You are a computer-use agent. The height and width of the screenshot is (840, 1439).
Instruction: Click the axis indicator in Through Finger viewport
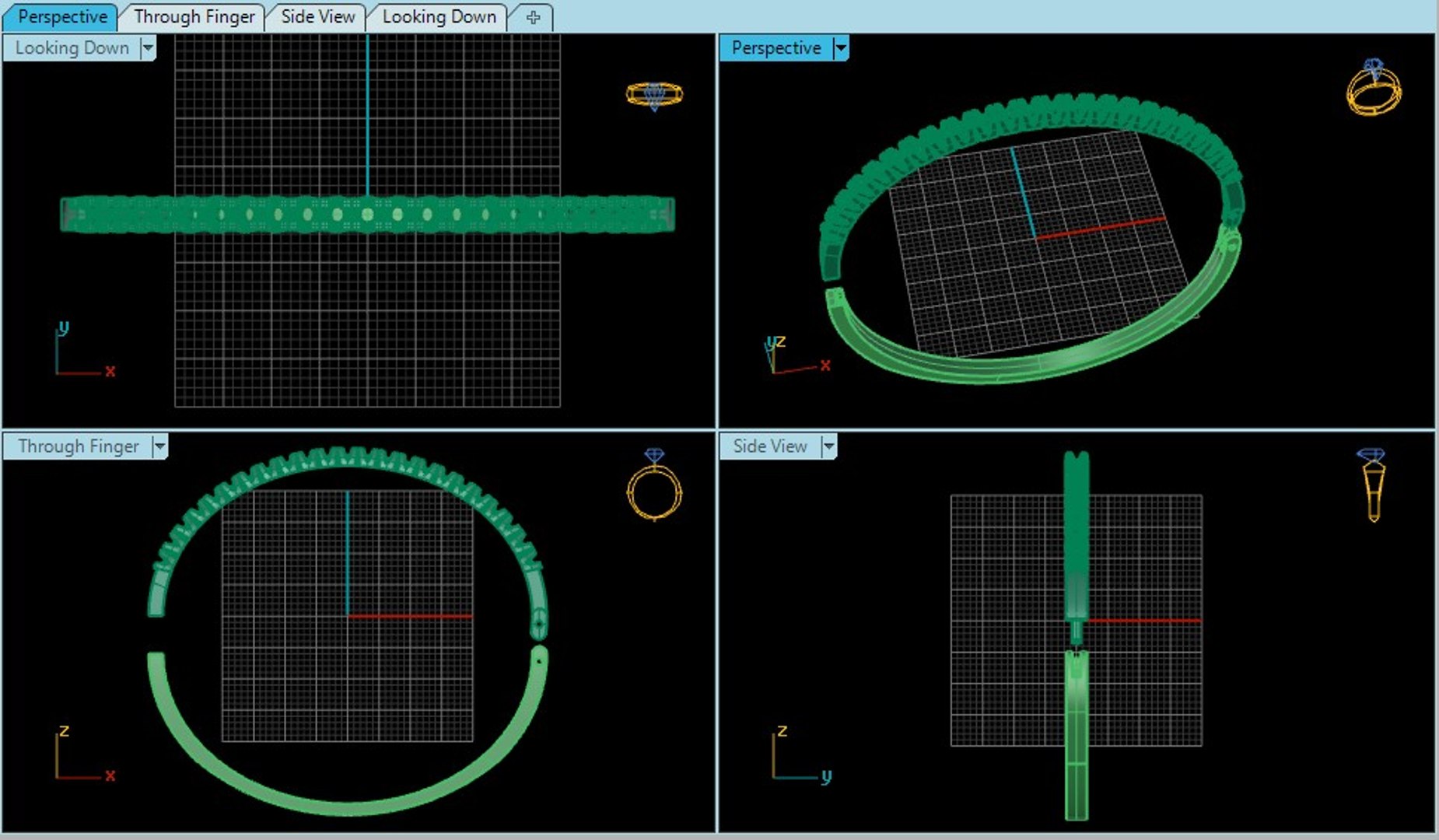(84, 753)
